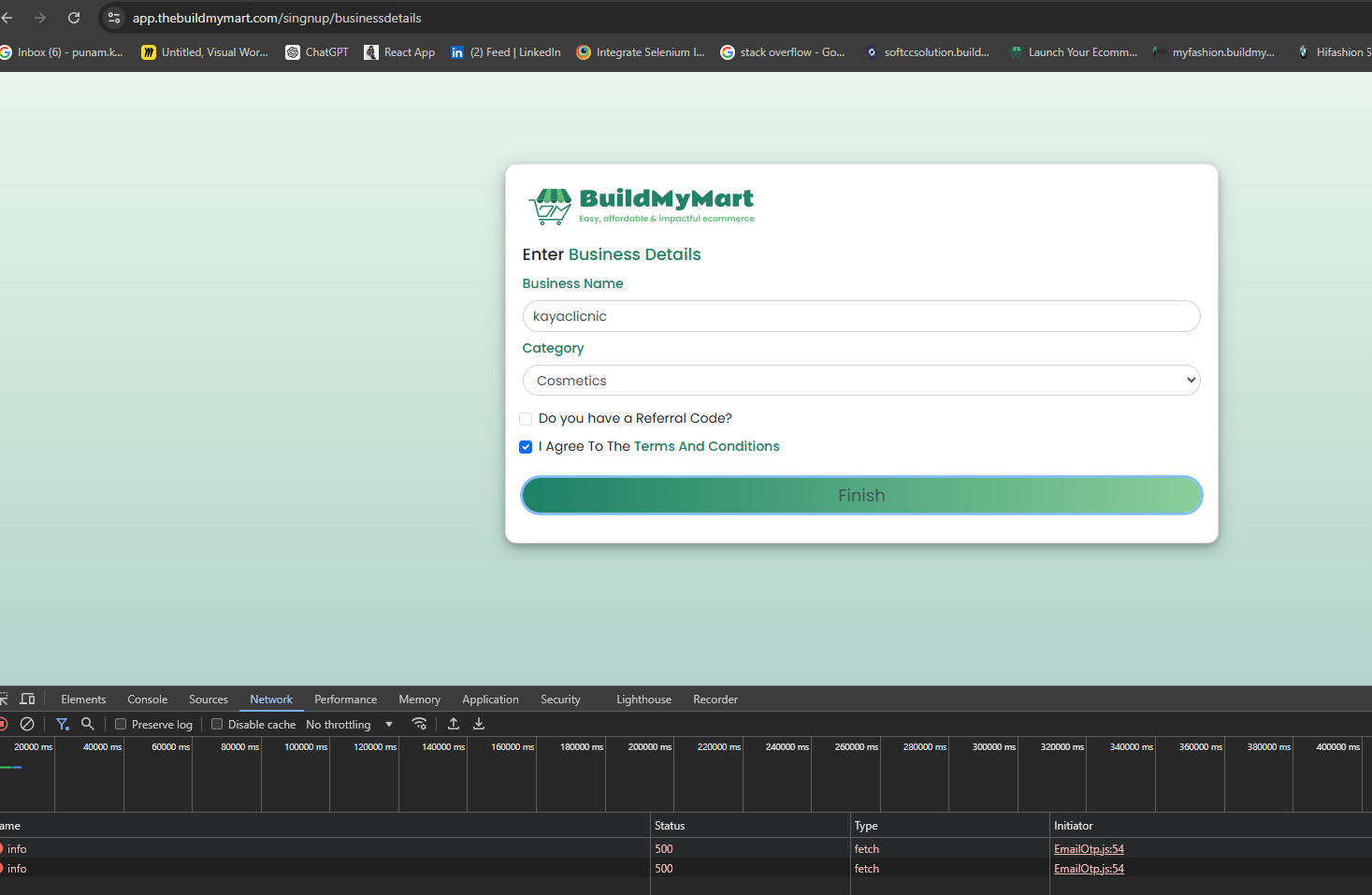Viewport: 1372px width, 895px height.
Task: Click the "Do you have a Referral Code?" label
Action: click(635, 419)
